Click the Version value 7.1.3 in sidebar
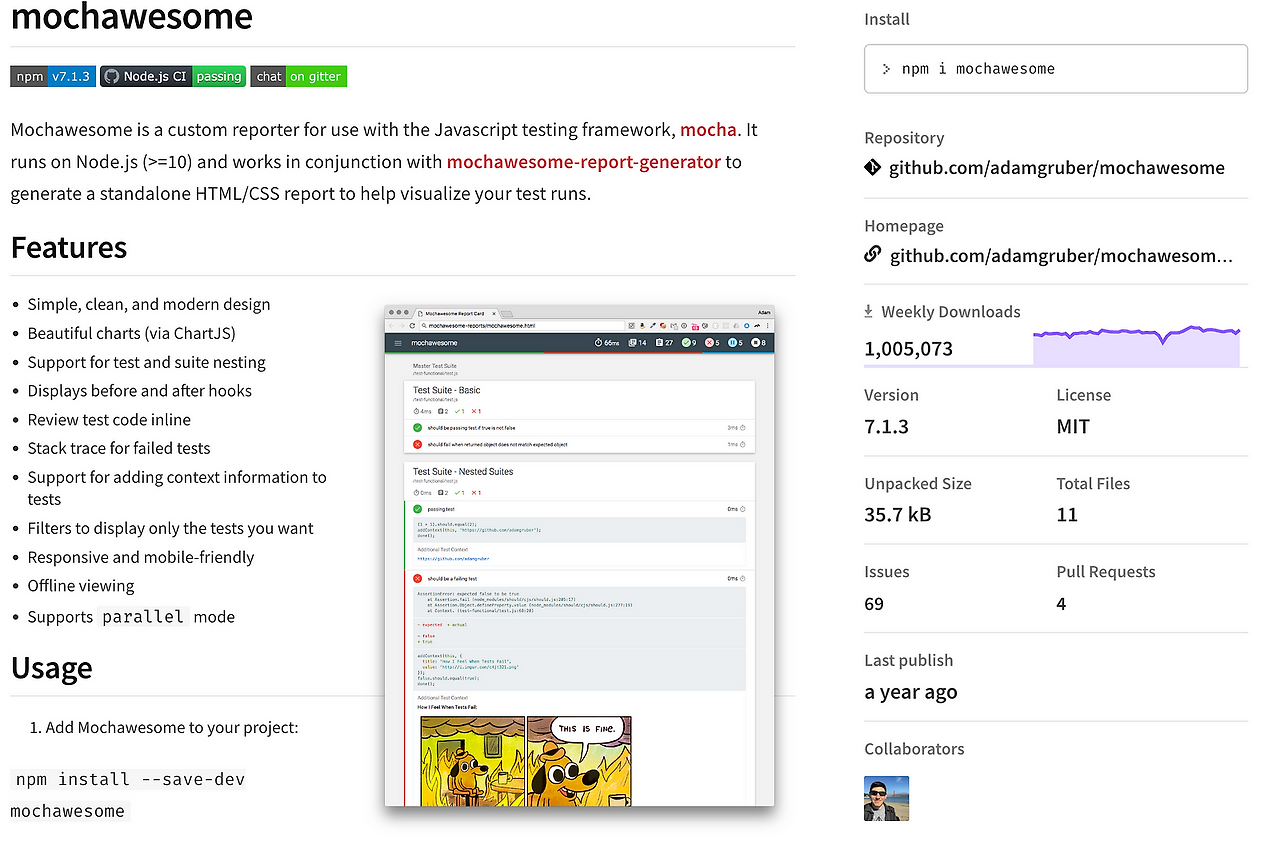This screenshot has width=1280, height=841. click(887, 427)
